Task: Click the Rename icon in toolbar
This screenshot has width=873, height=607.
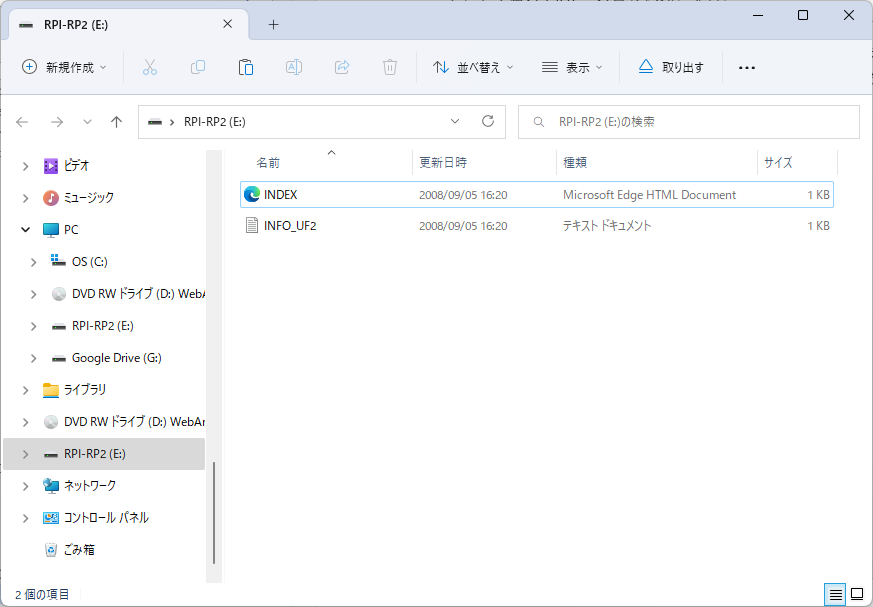Action: click(293, 67)
